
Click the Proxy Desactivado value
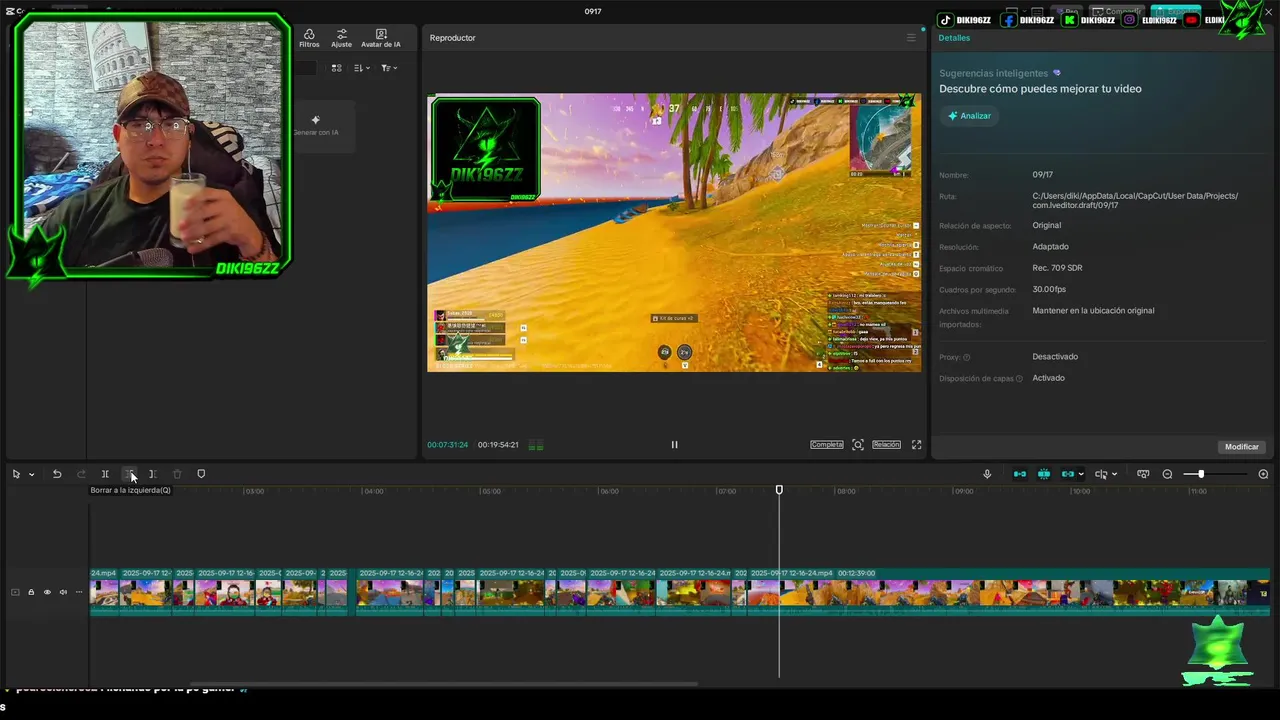click(x=1055, y=357)
